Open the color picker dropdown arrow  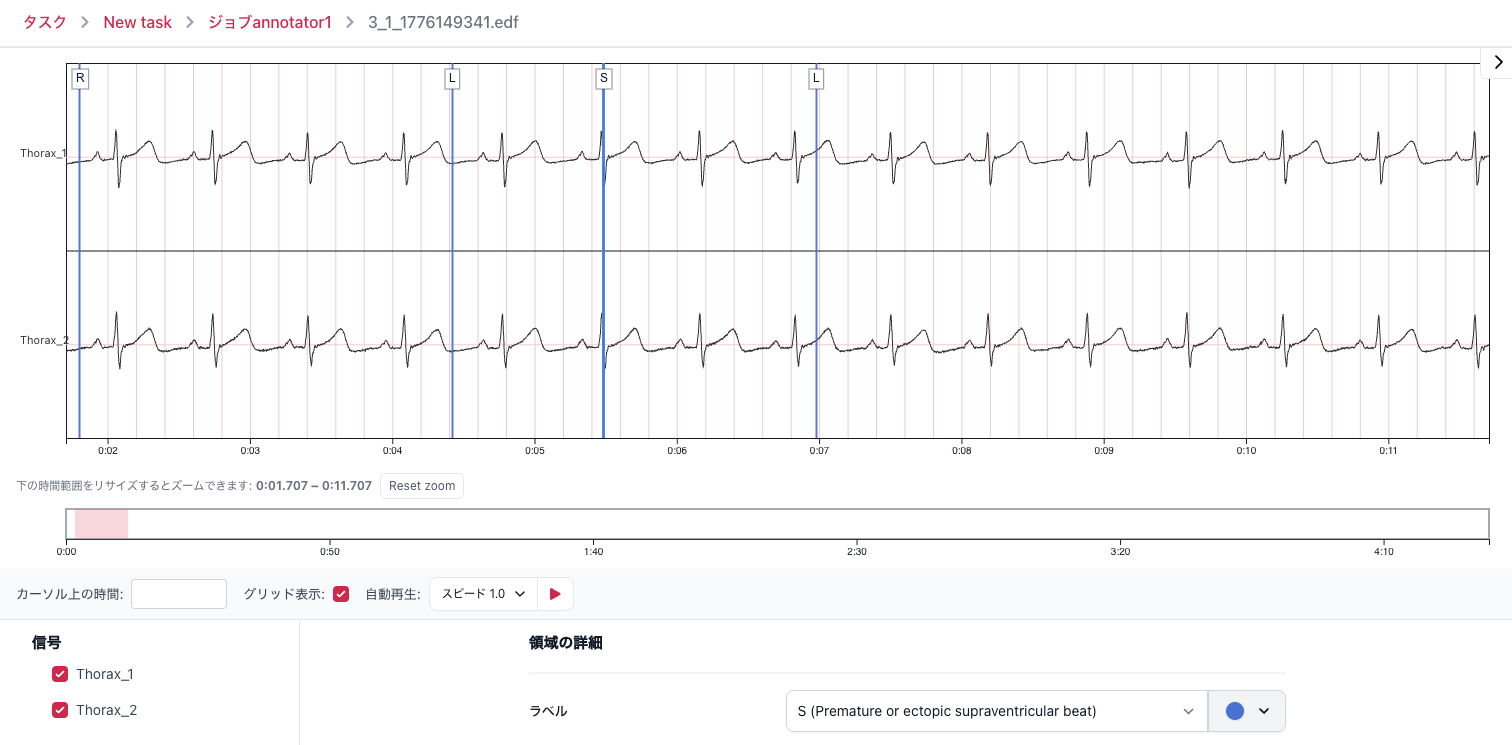(1263, 711)
